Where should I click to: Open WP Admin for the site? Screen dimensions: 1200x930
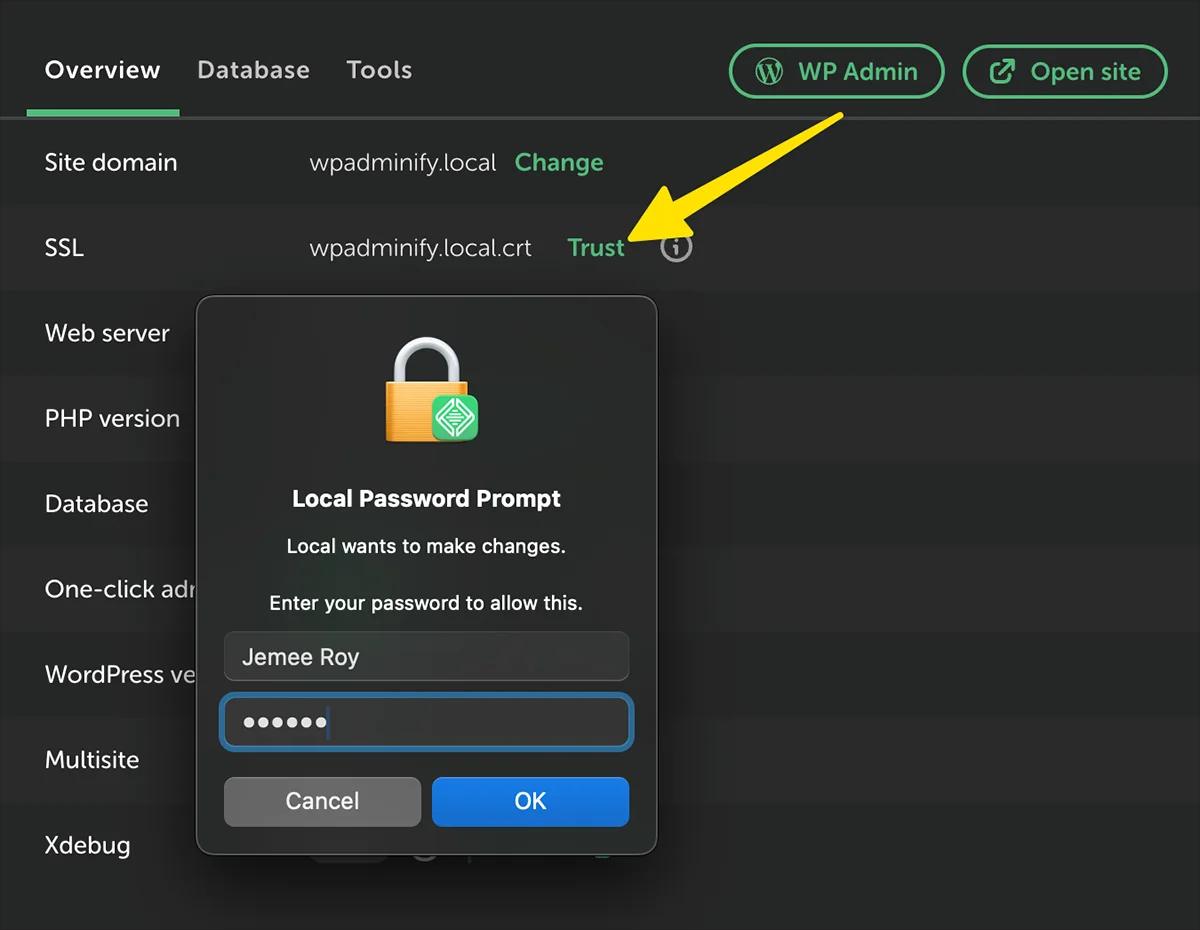(836, 71)
